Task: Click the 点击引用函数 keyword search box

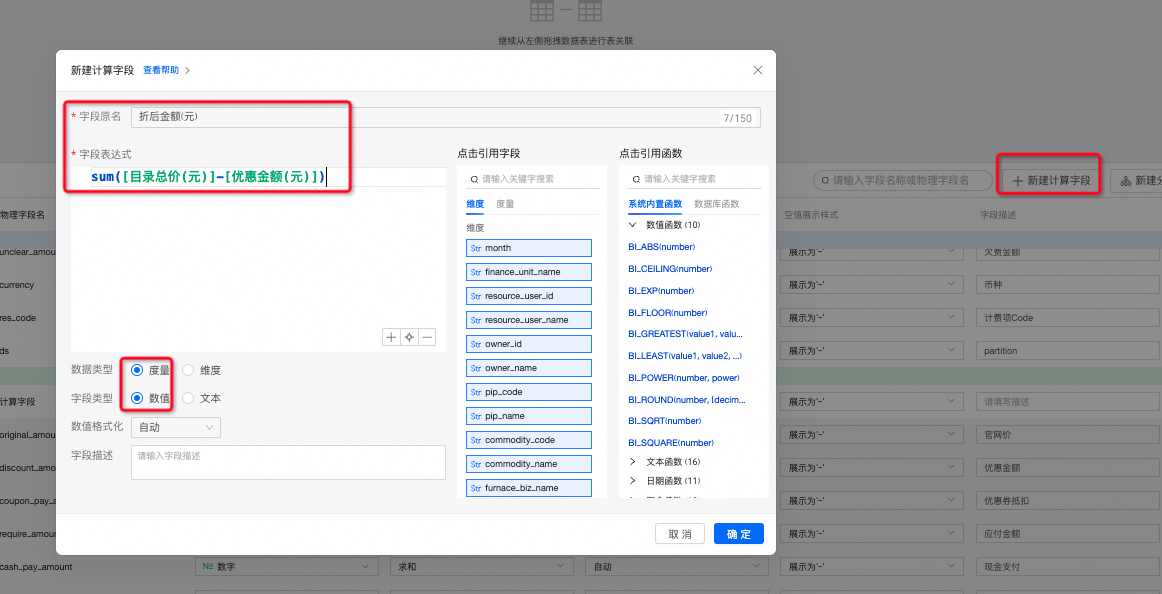Action: click(x=694, y=179)
